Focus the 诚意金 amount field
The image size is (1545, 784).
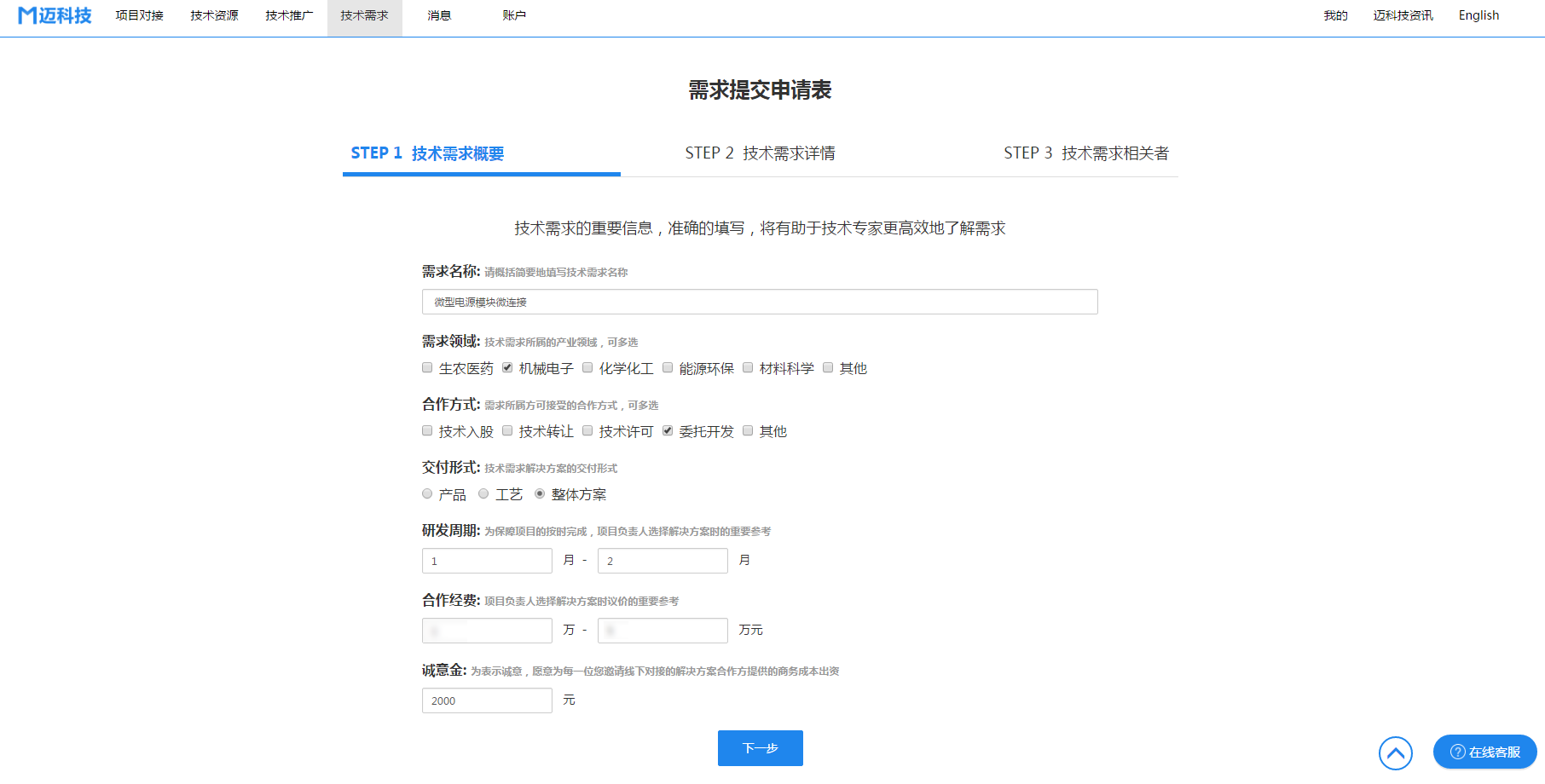click(487, 700)
